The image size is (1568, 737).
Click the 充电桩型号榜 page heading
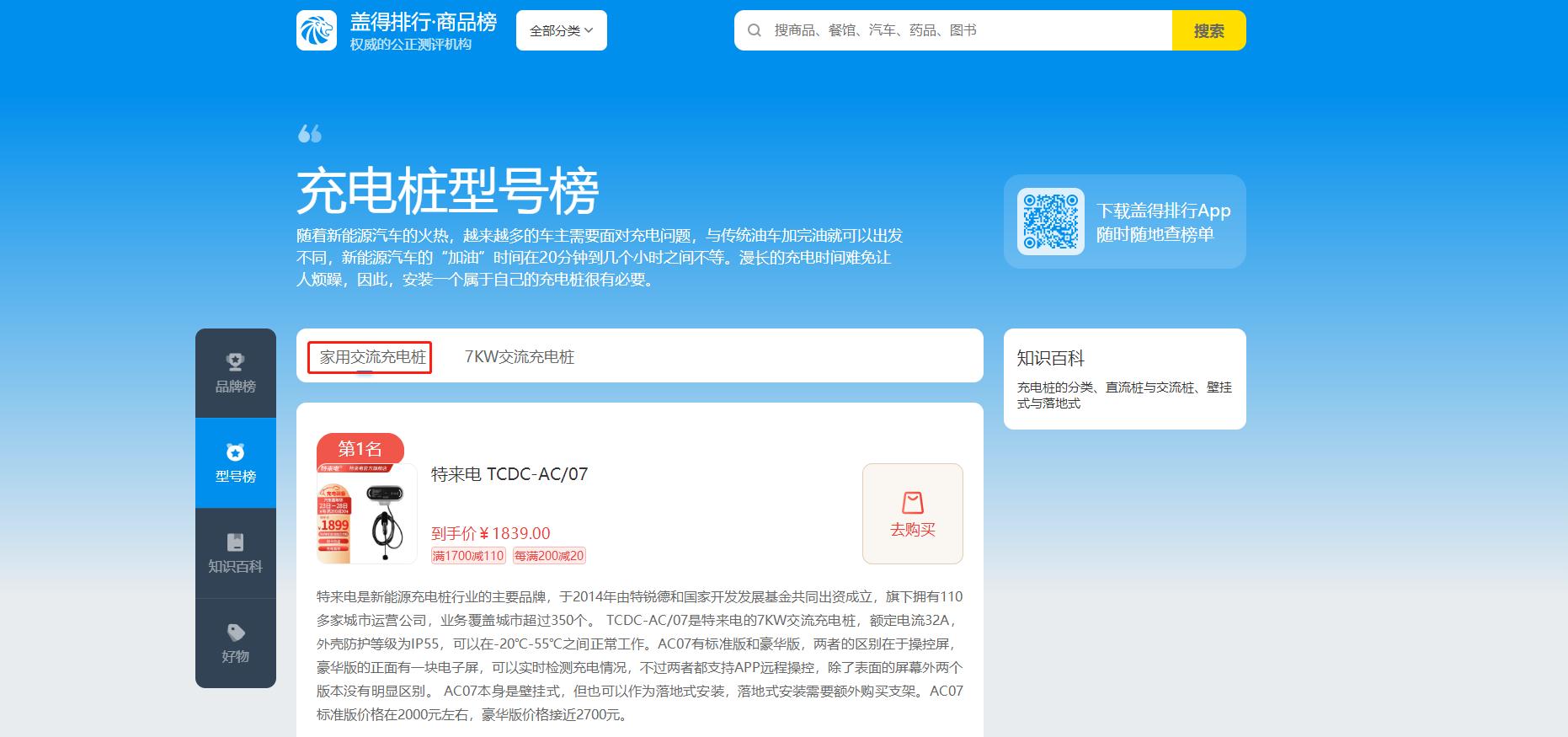[x=448, y=191]
